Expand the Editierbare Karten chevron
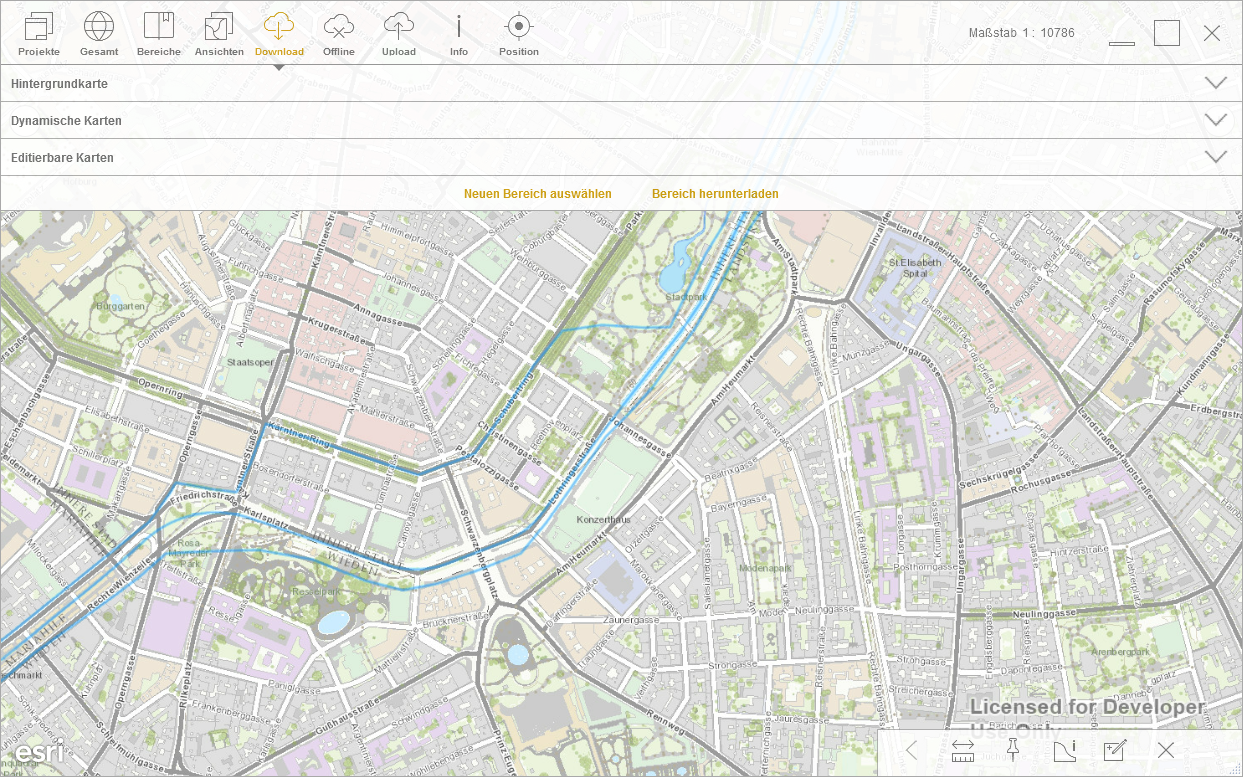The image size is (1243, 777). (1216, 157)
